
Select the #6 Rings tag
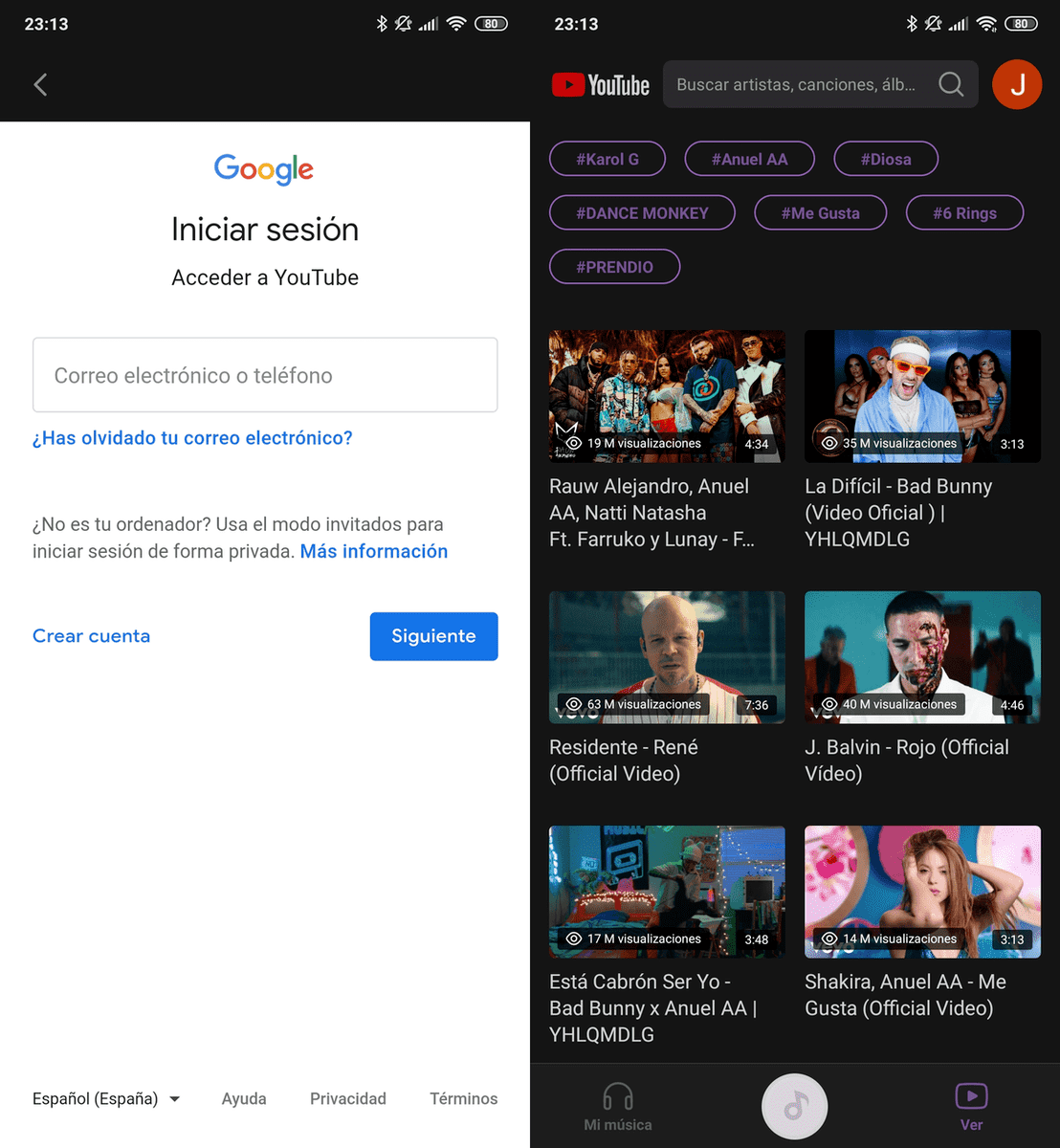(965, 212)
